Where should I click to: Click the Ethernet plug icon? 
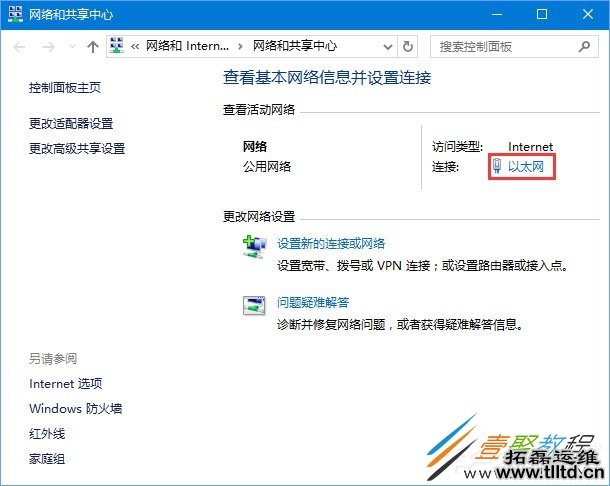pyautogui.click(x=497, y=166)
